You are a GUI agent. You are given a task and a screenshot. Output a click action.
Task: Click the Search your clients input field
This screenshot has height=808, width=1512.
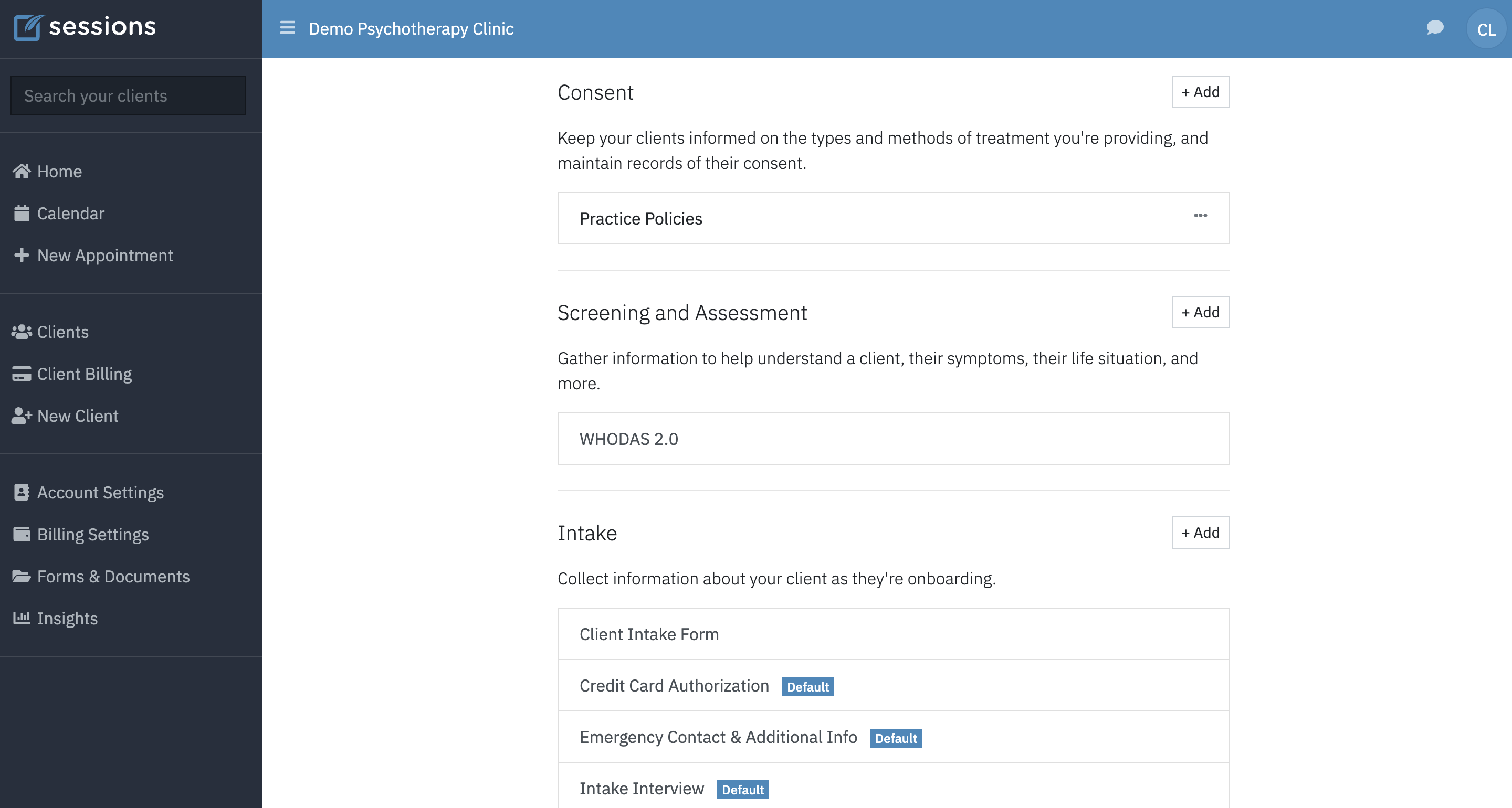pyautogui.click(x=127, y=95)
